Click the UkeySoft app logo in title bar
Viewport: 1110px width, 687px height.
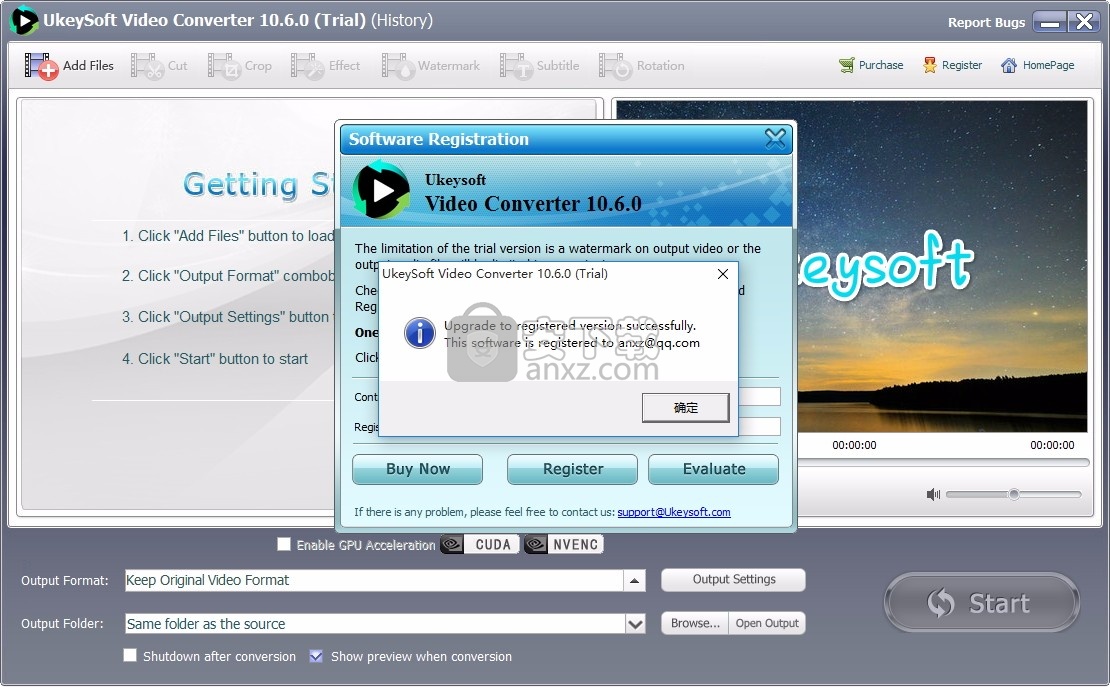pos(23,21)
